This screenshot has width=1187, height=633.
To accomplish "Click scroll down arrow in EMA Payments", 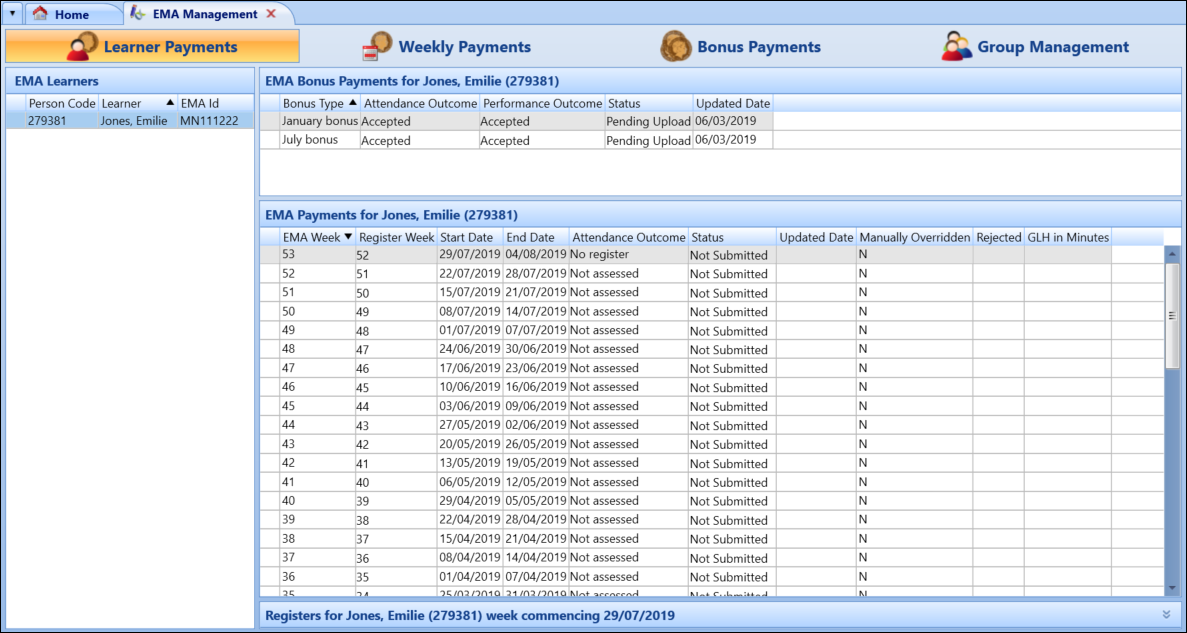I will pyautogui.click(x=1172, y=588).
